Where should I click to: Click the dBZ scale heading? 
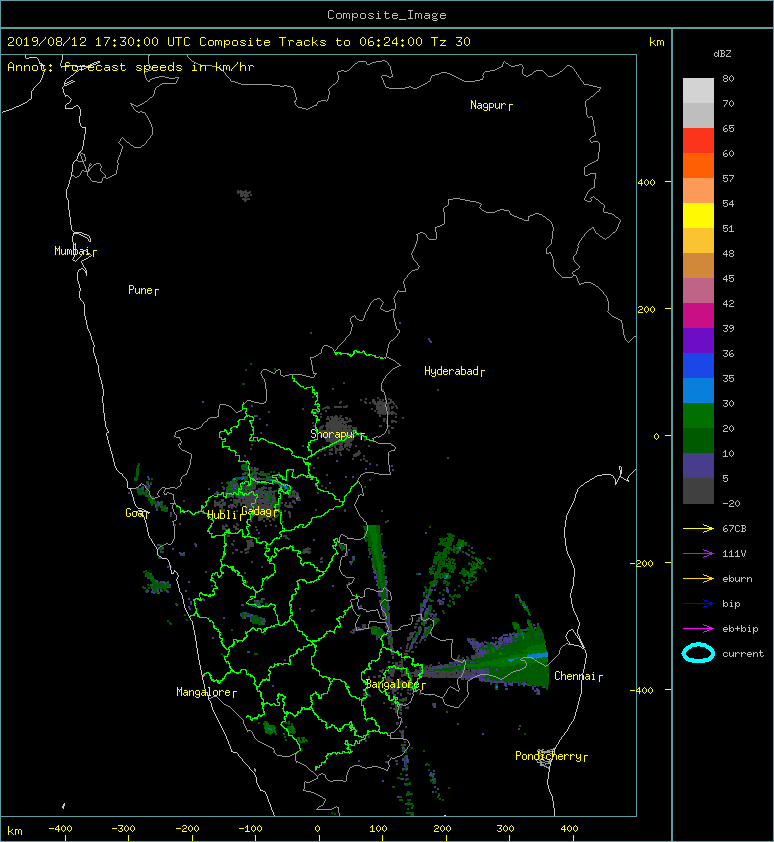click(722, 54)
